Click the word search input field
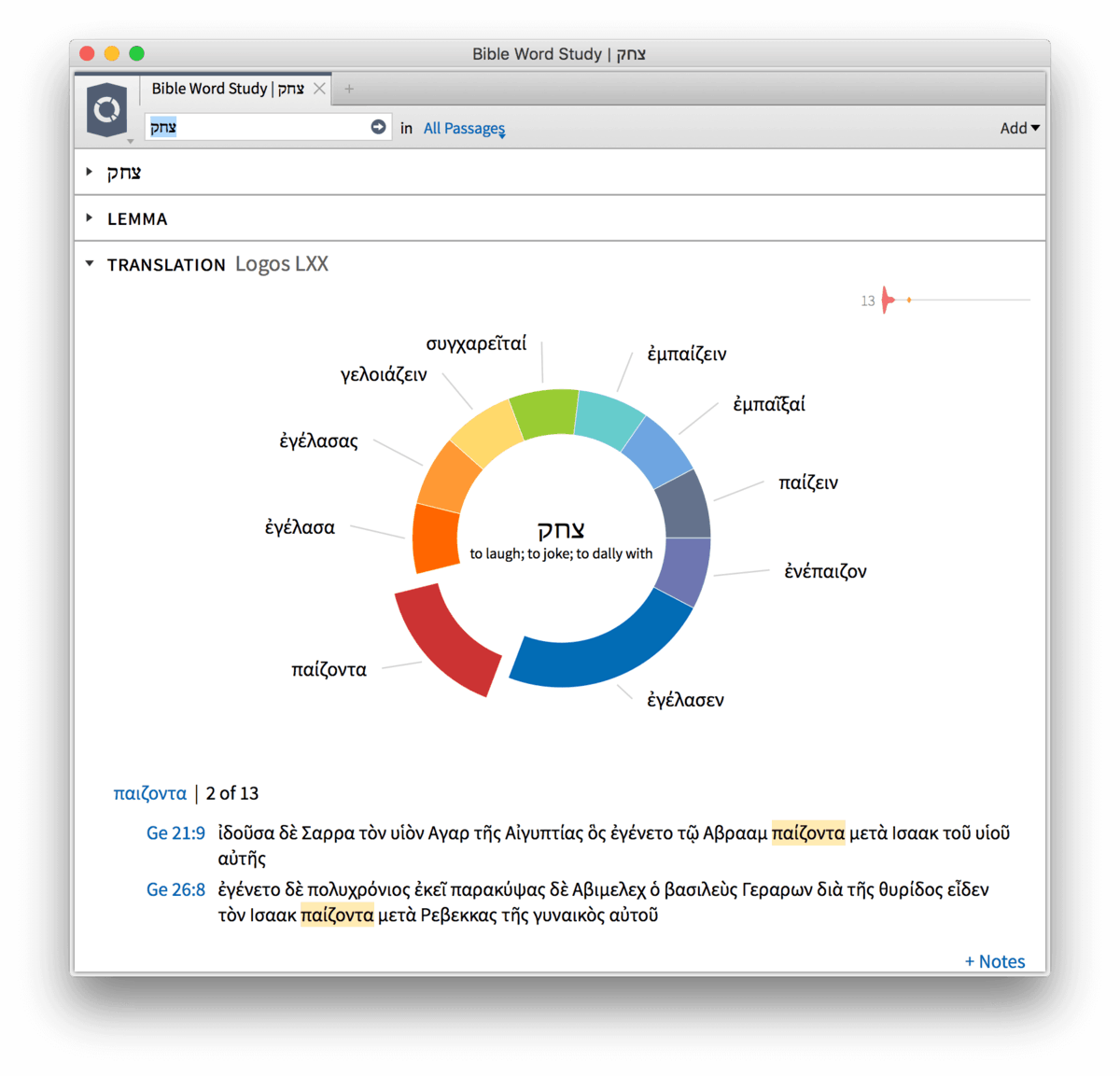Image resolution: width=1120 pixels, height=1076 pixels. point(257,127)
